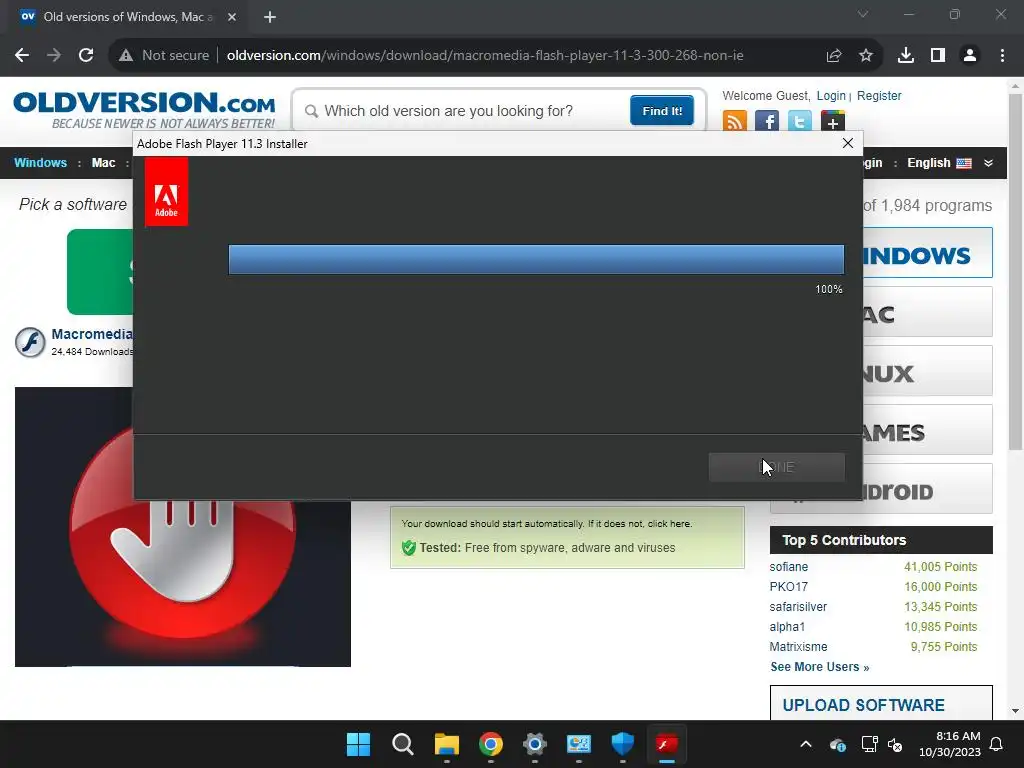
Task: Select Windows in site navigation
Action: [40, 163]
